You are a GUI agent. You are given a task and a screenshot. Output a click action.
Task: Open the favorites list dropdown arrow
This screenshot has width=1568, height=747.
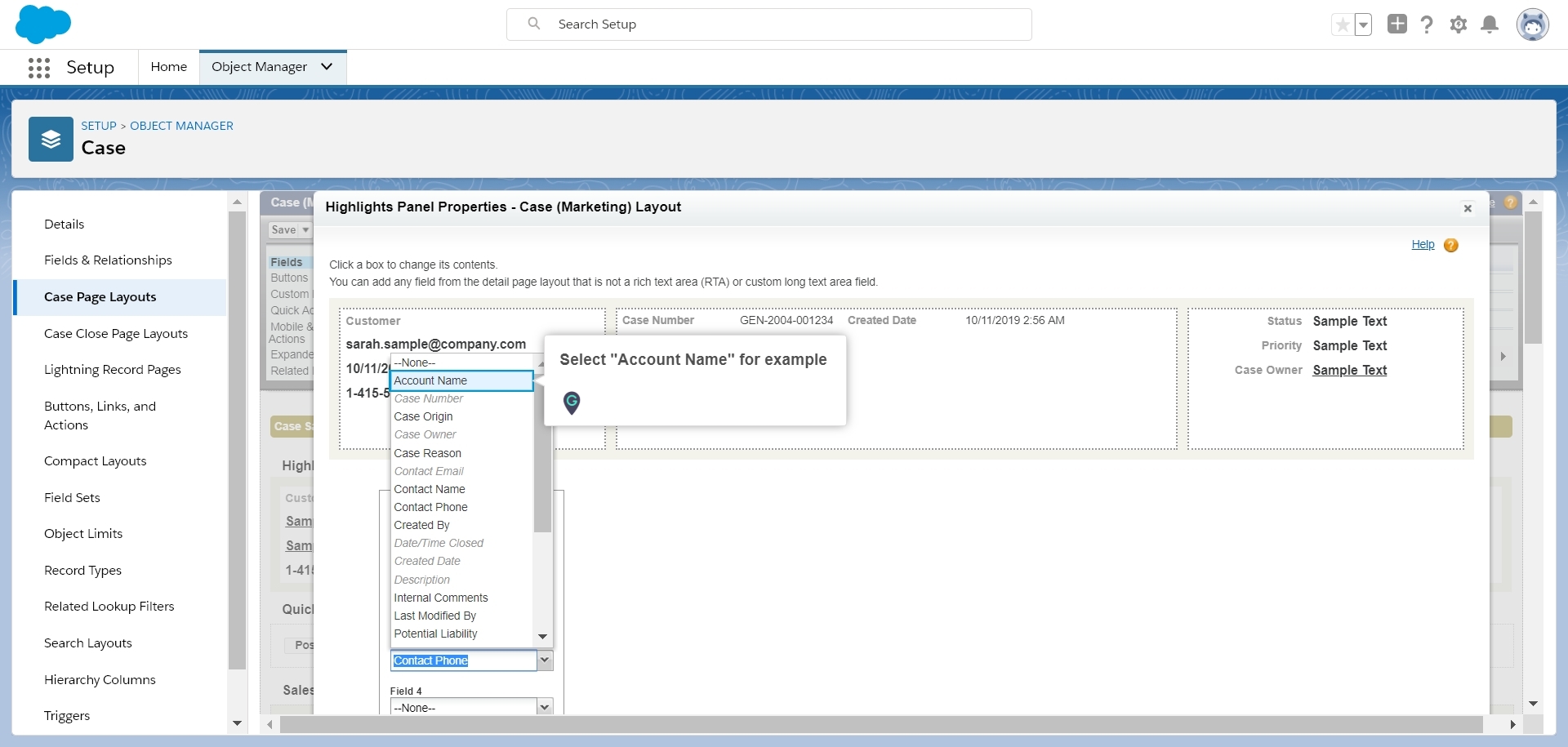(x=1363, y=24)
